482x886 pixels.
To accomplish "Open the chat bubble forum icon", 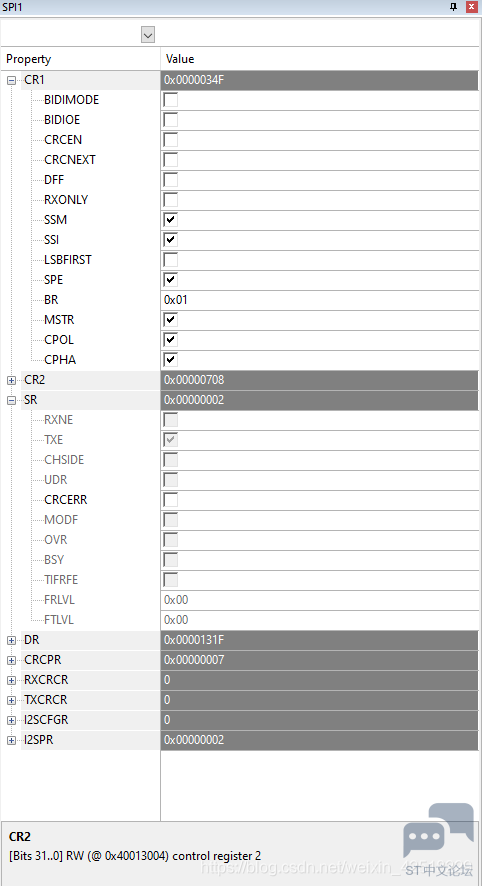I will click(x=438, y=831).
